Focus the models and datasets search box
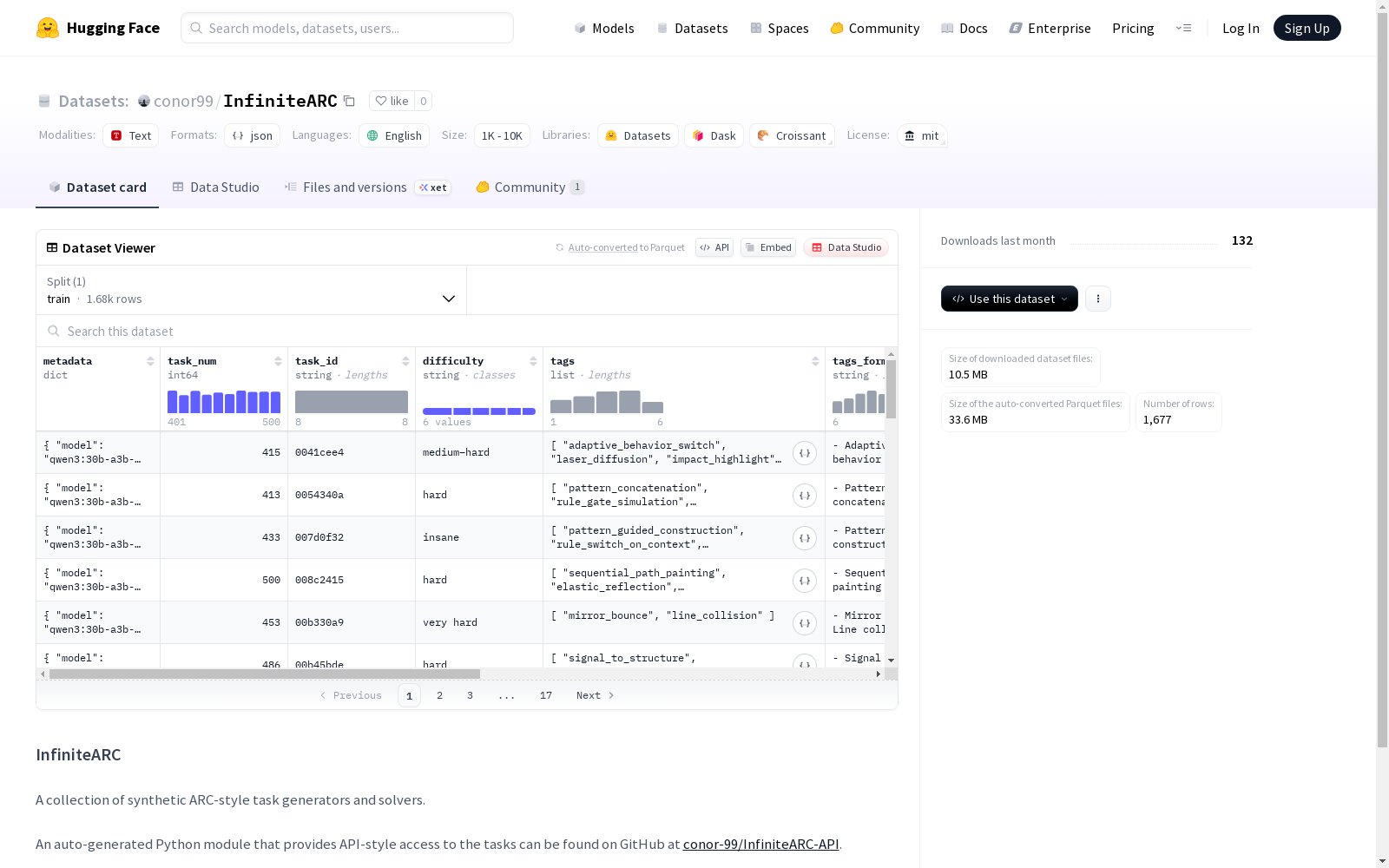 point(347,28)
